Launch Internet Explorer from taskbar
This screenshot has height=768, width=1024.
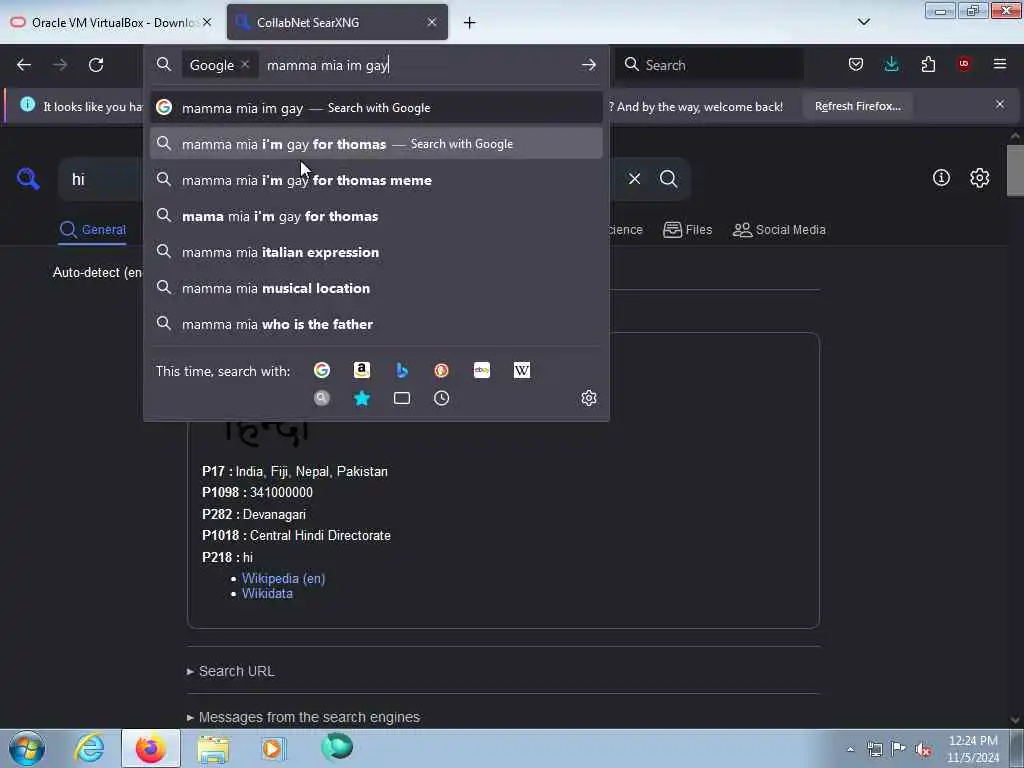tap(89, 748)
